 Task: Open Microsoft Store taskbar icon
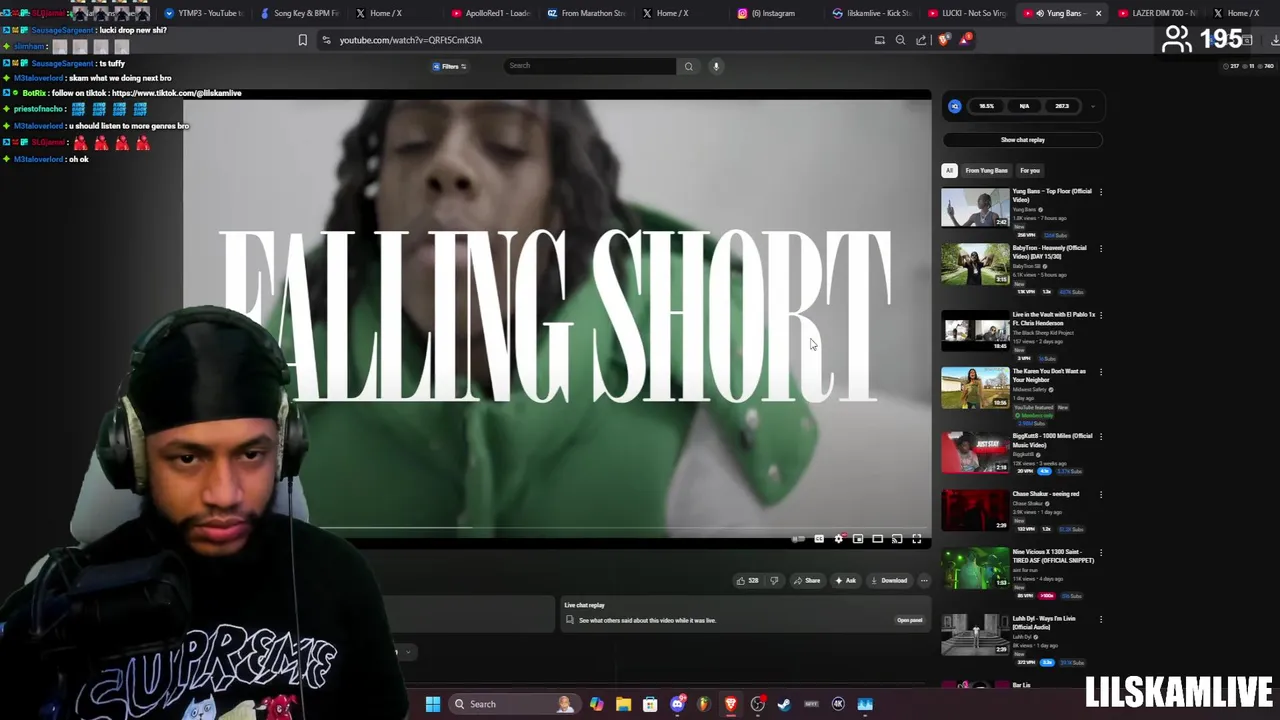tap(650, 704)
